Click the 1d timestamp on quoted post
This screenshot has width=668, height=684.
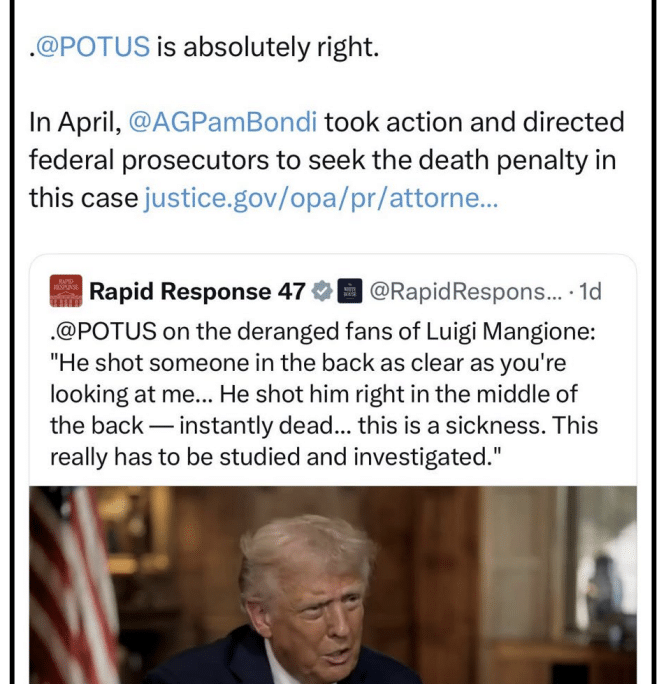tap(591, 292)
